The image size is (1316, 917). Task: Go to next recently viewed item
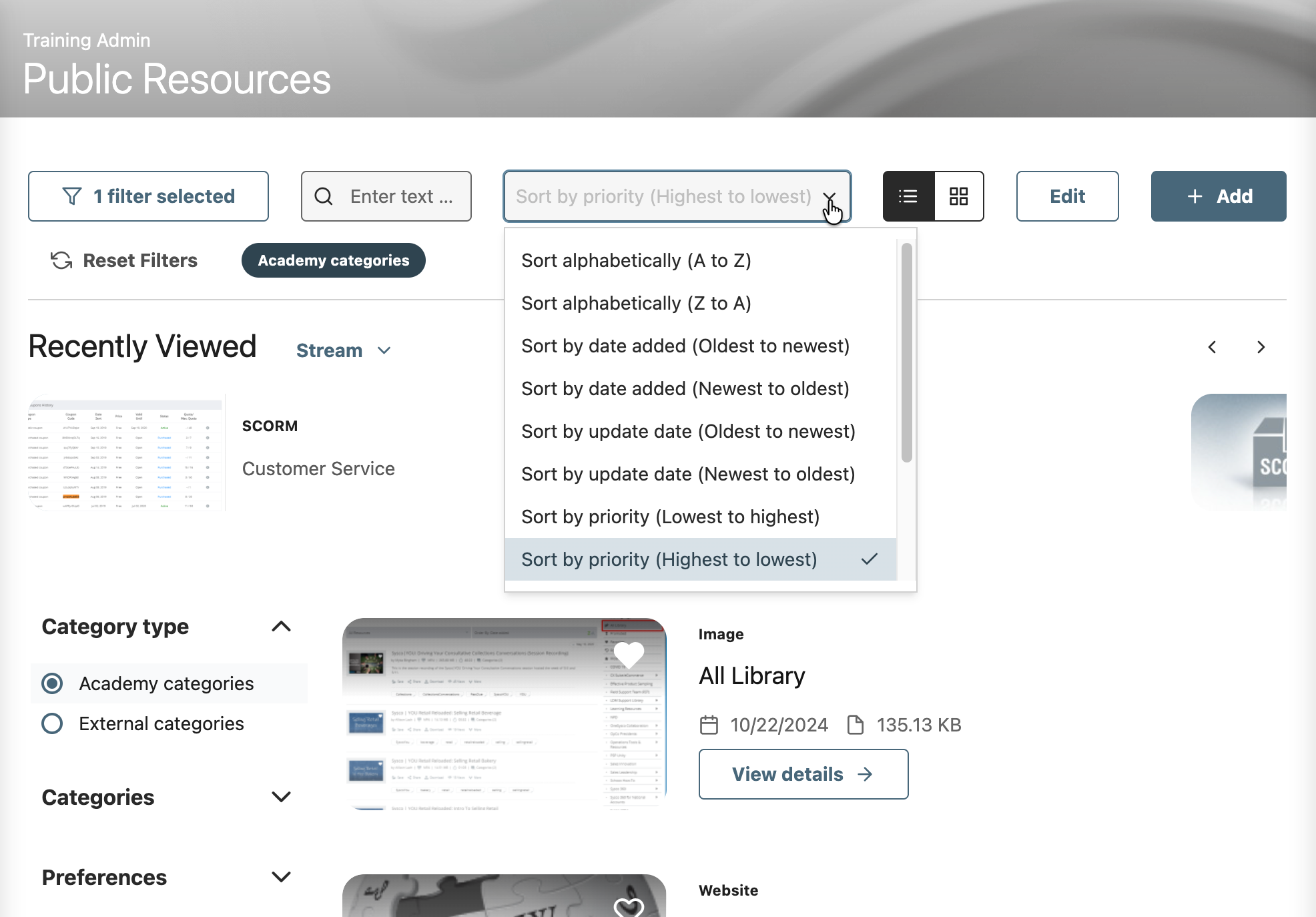point(1261,347)
